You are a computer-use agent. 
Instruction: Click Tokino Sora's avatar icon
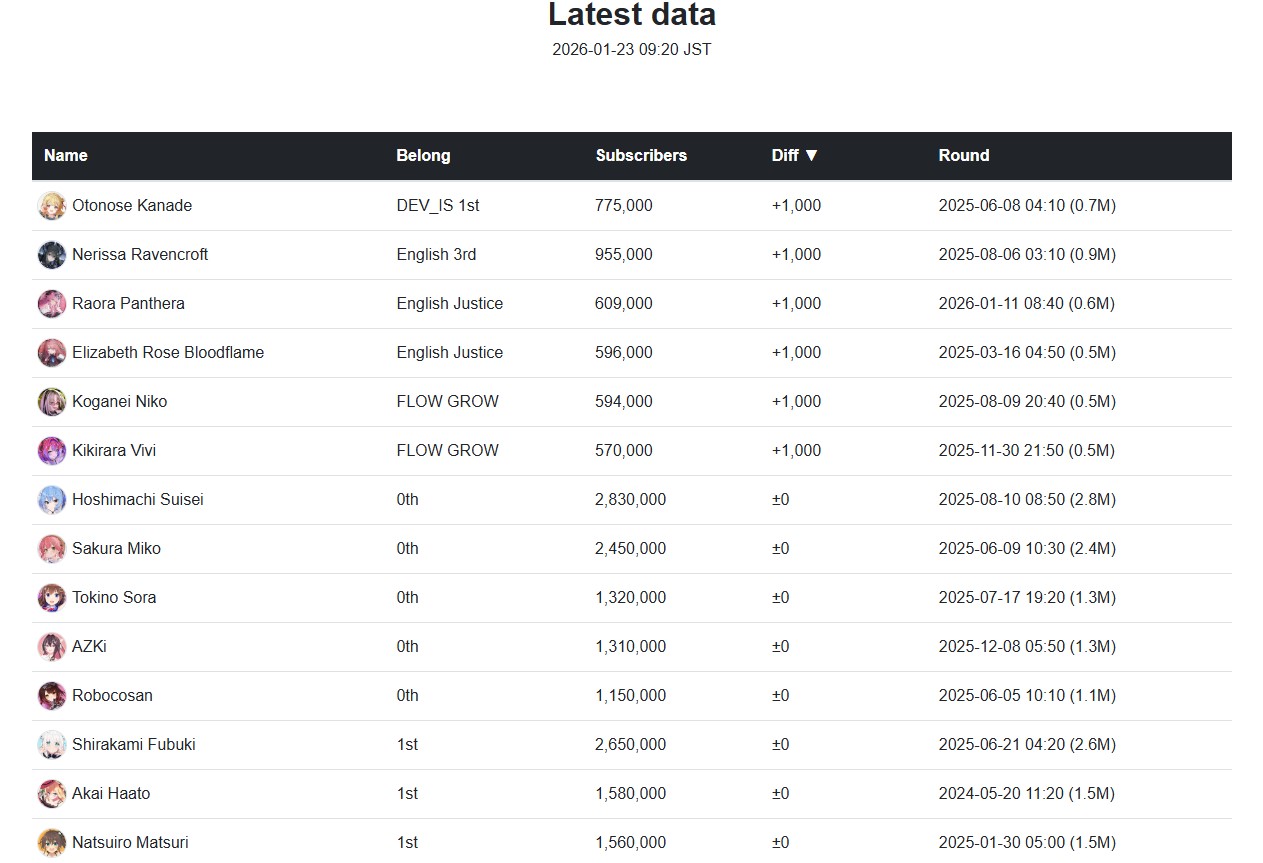coord(52,598)
